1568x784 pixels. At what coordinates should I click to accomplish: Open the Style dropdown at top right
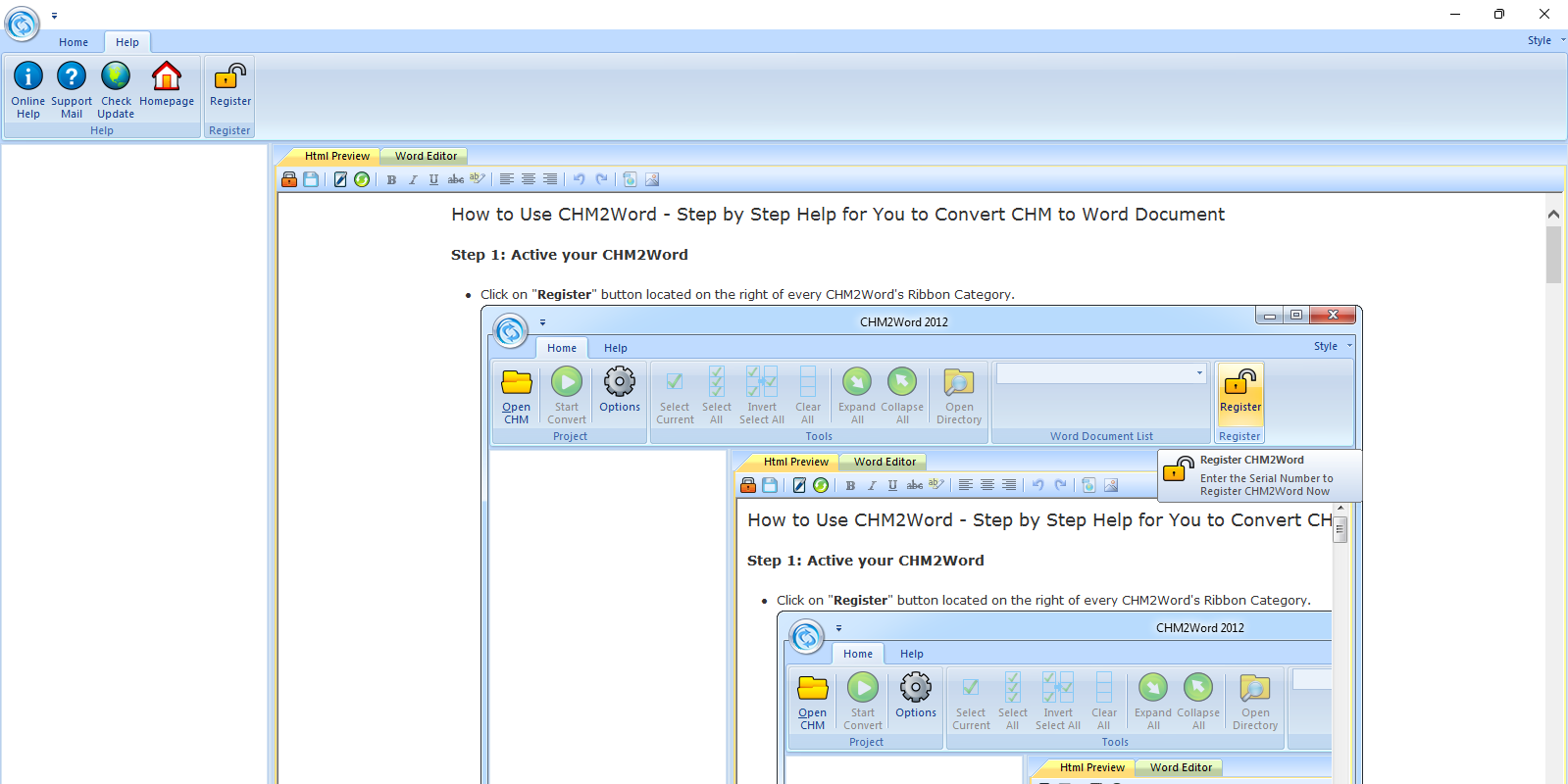tap(1544, 40)
